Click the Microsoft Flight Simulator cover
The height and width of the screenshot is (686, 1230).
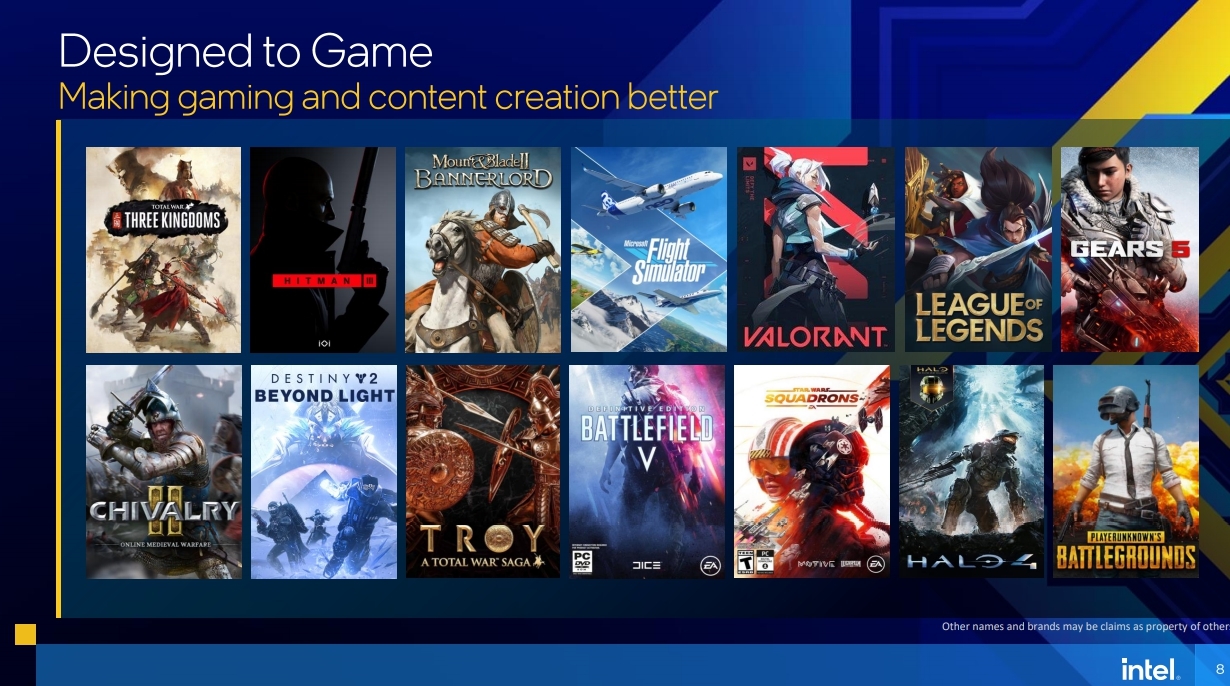coord(649,250)
